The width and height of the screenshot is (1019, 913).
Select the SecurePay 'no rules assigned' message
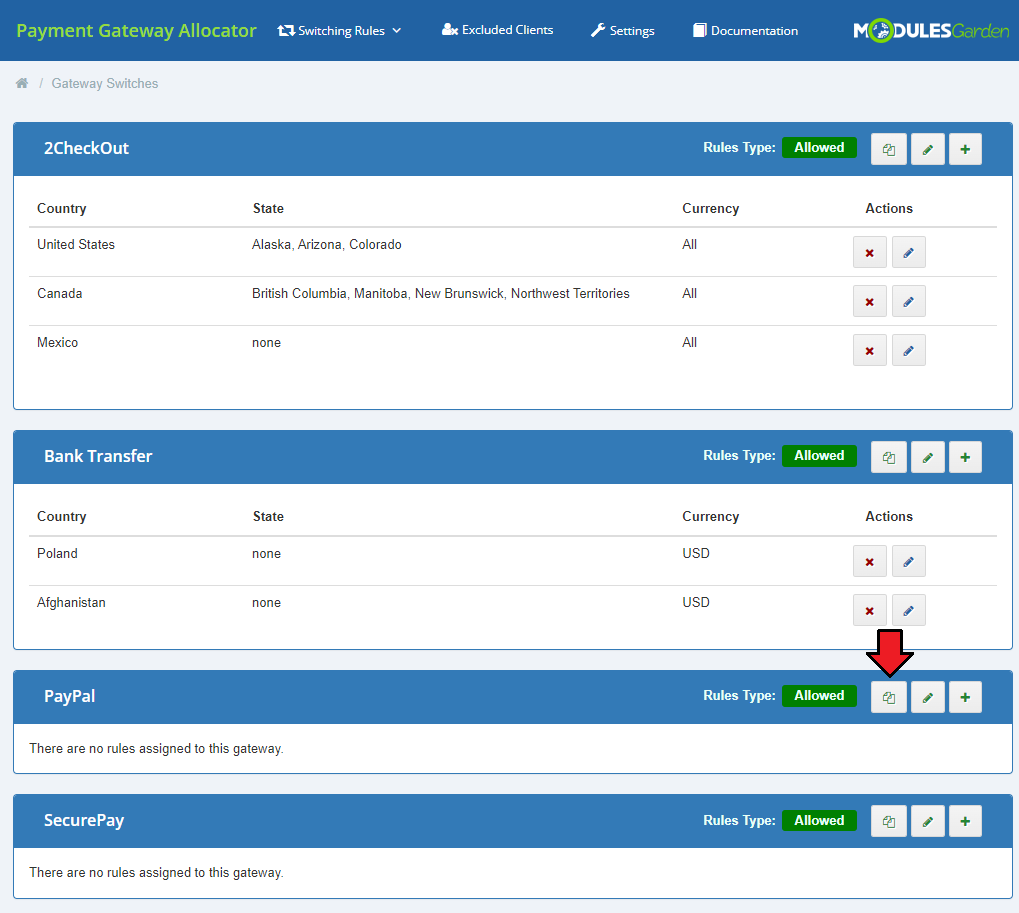157,873
